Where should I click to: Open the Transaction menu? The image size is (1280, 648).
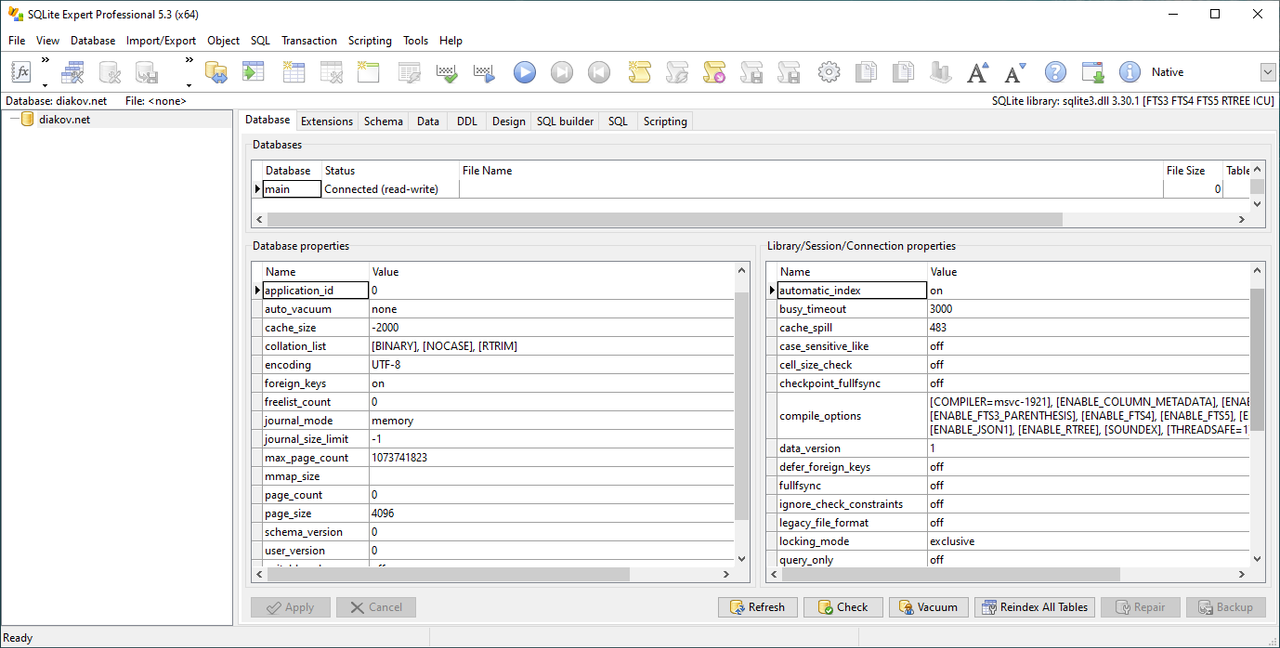(309, 41)
